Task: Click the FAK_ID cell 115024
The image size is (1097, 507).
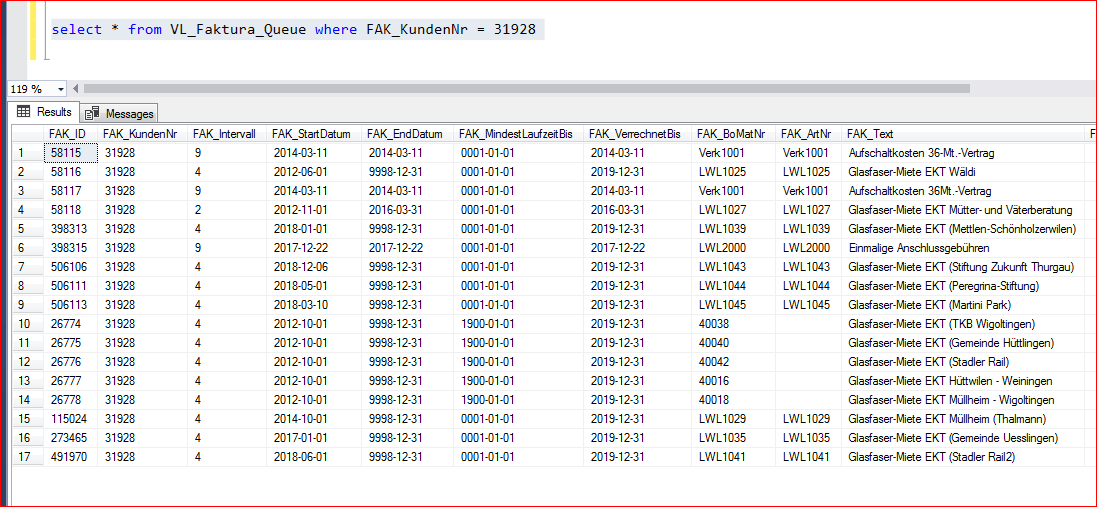Action: (71, 419)
